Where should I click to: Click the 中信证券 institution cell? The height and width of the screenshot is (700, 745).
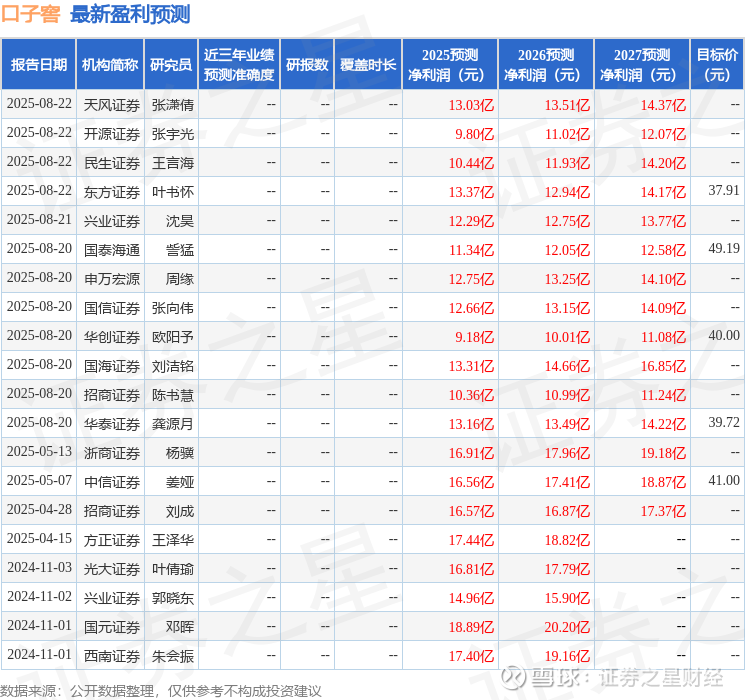point(112,482)
